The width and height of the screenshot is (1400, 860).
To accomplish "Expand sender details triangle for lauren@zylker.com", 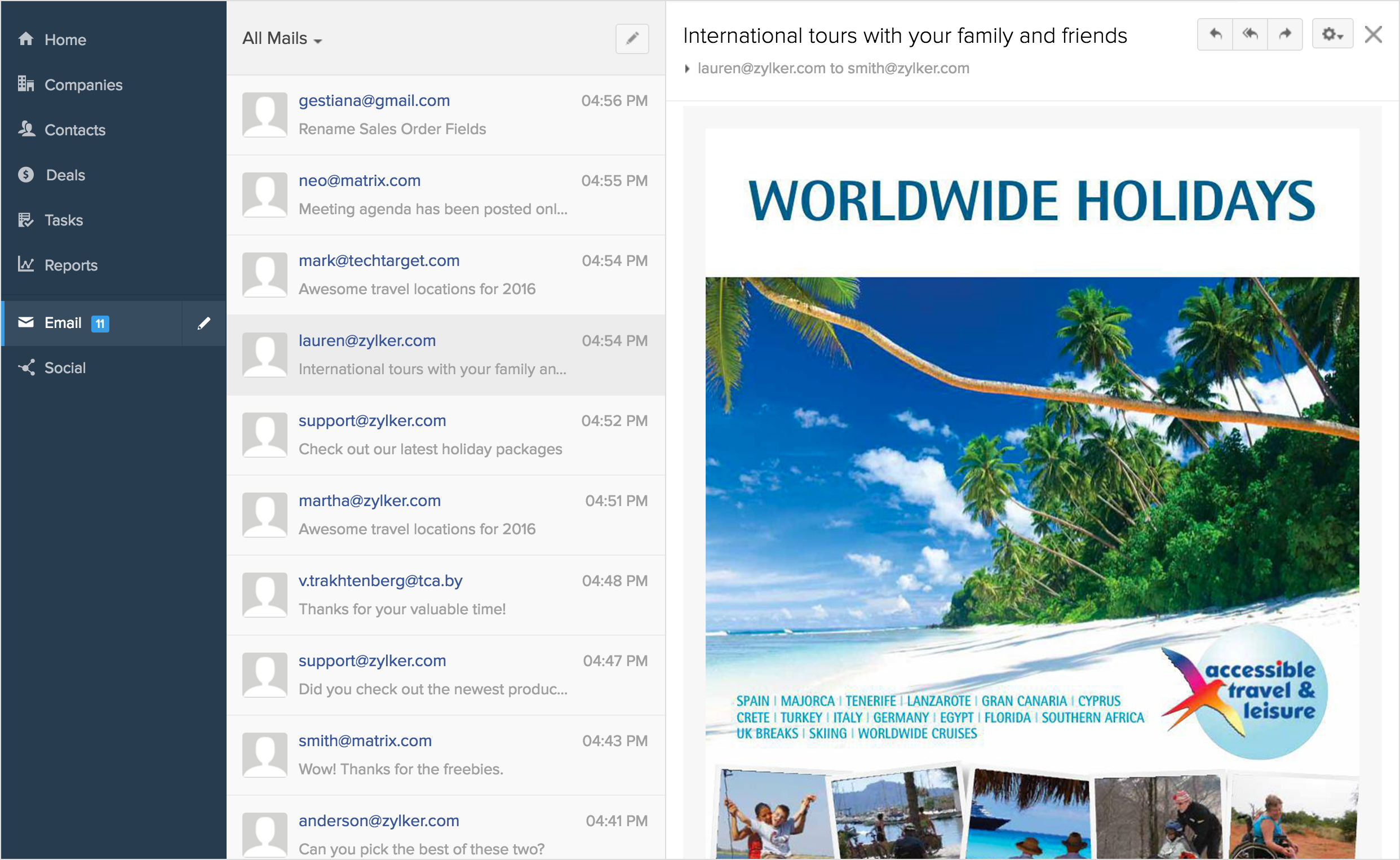I will coord(687,69).
